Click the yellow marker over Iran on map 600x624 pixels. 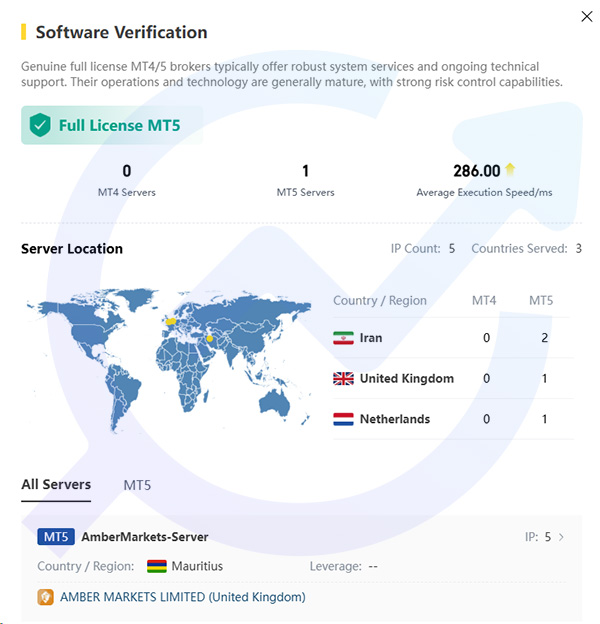coord(210,339)
